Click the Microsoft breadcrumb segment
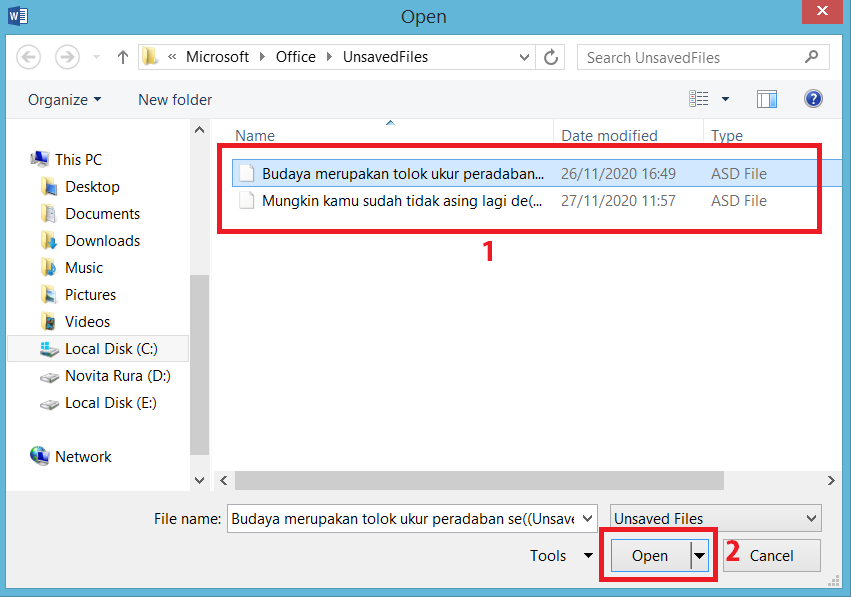This screenshot has width=851, height=597. coord(217,57)
